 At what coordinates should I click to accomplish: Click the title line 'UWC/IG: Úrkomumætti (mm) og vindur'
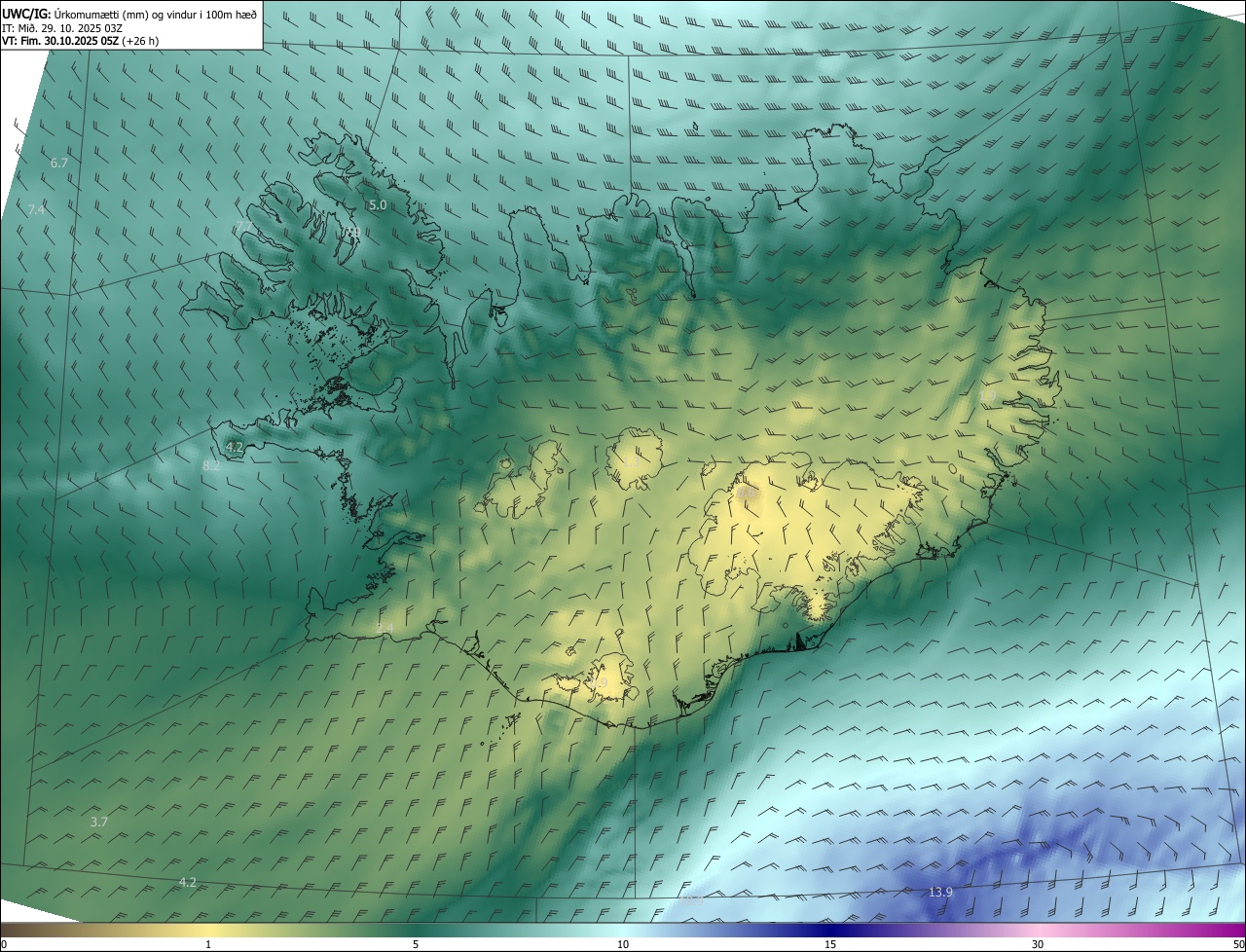tap(129, 15)
